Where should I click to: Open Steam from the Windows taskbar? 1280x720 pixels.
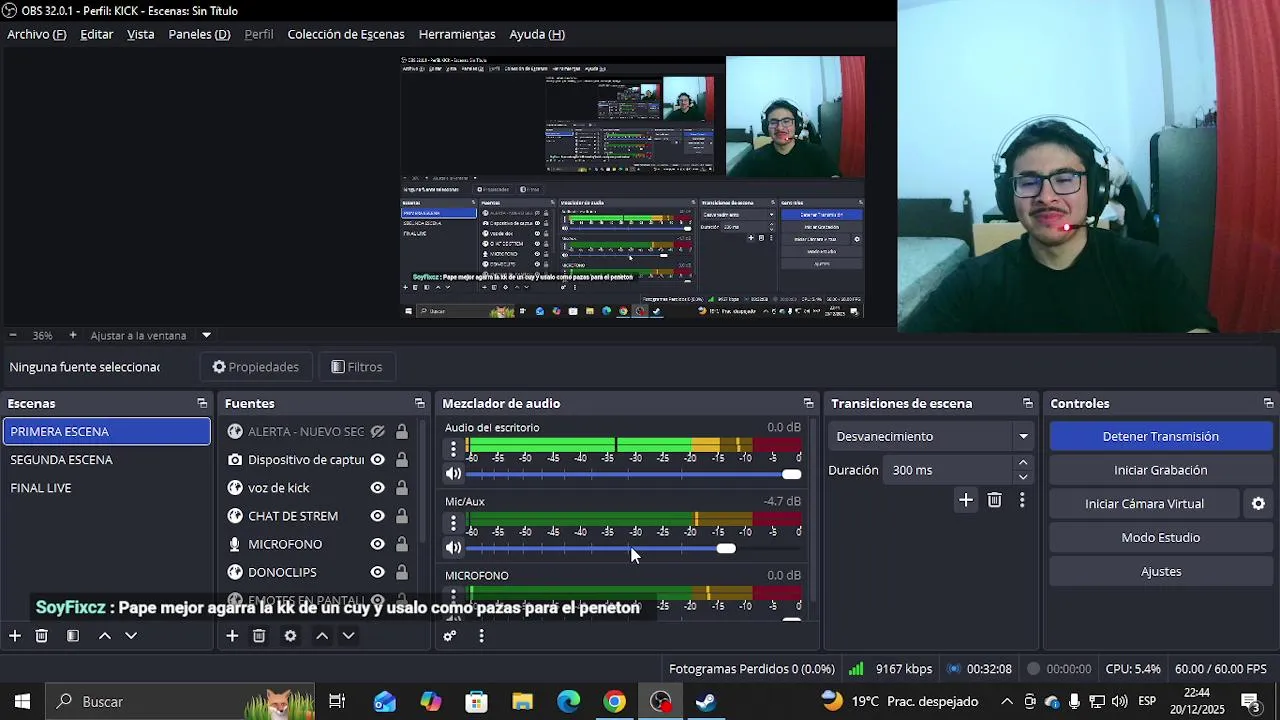707,702
